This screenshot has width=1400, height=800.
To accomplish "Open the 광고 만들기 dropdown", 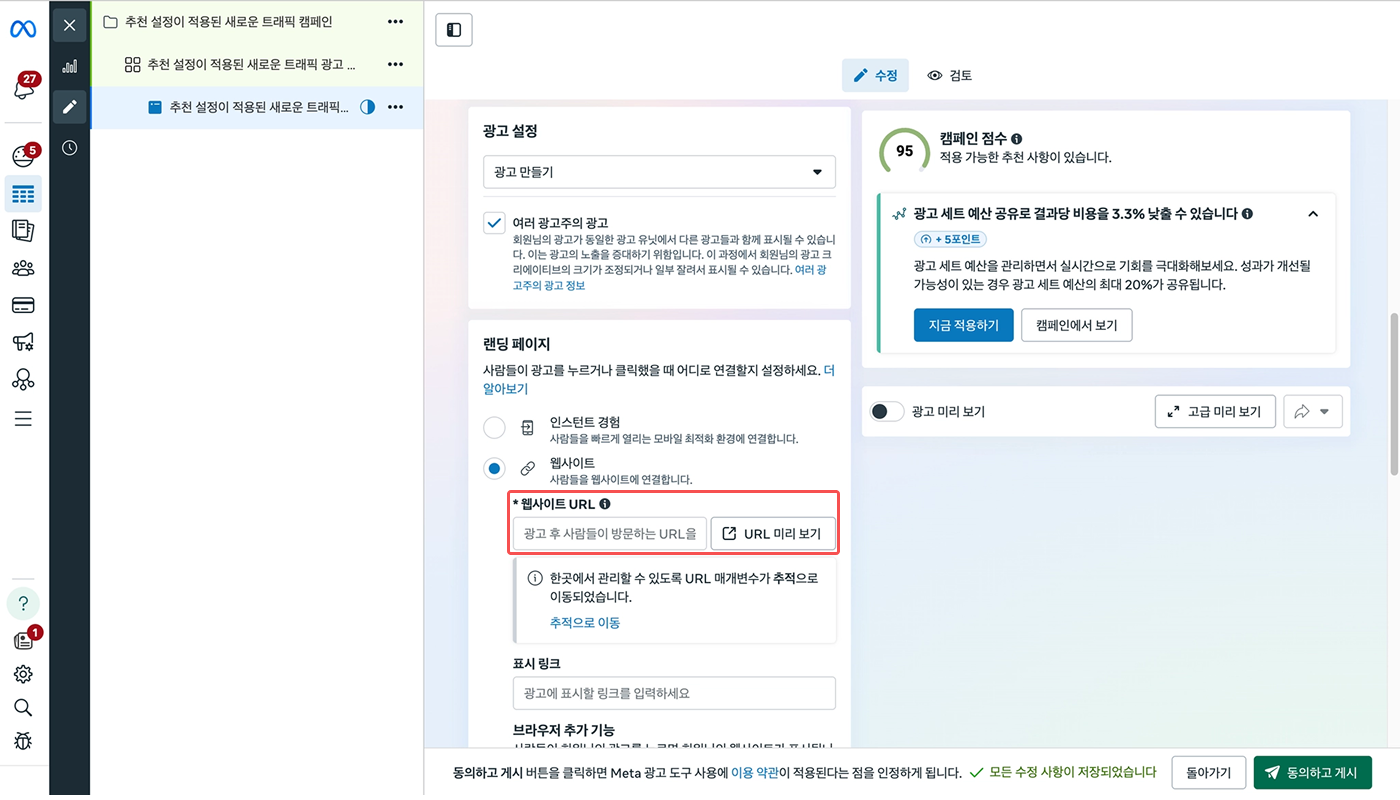I will tap(659, 172).
